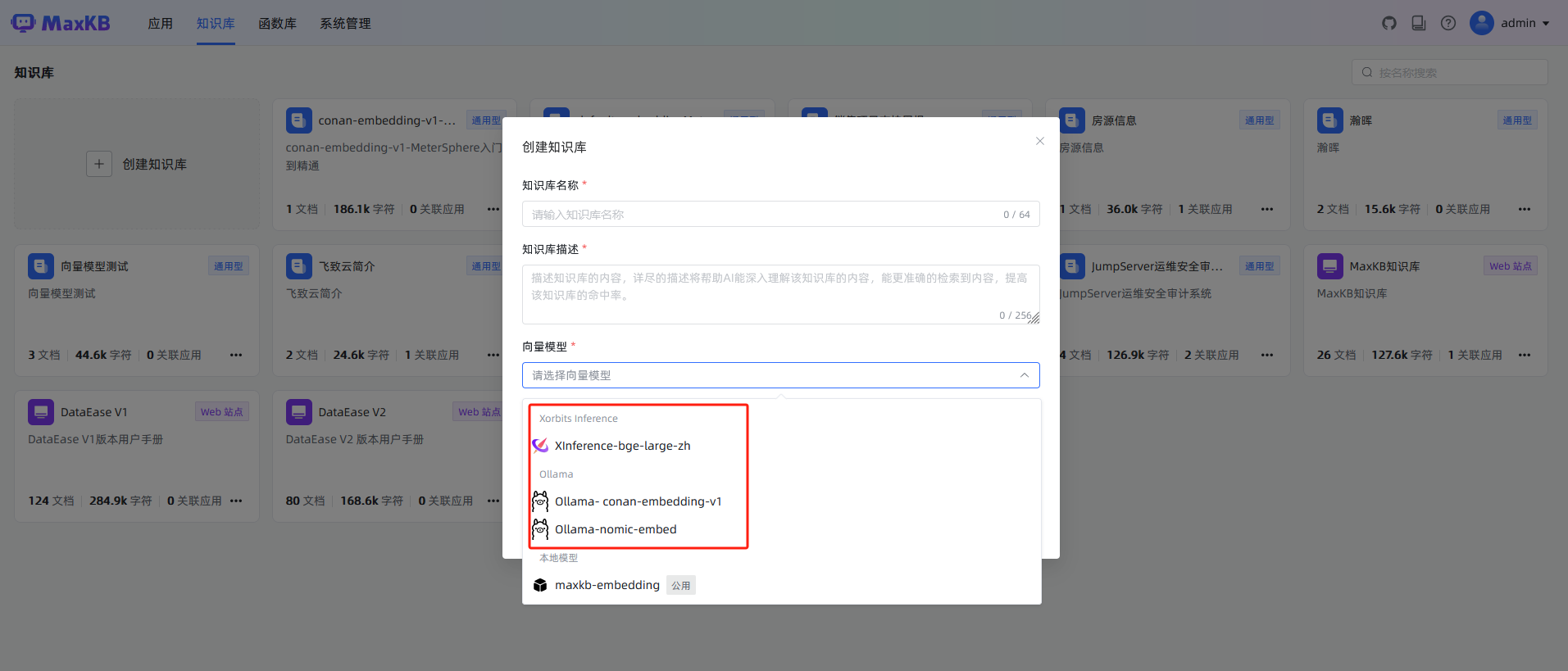Select Ollama-nomic-embed option
Viewport: 1568px width, 671px height.
pos(782,529)
